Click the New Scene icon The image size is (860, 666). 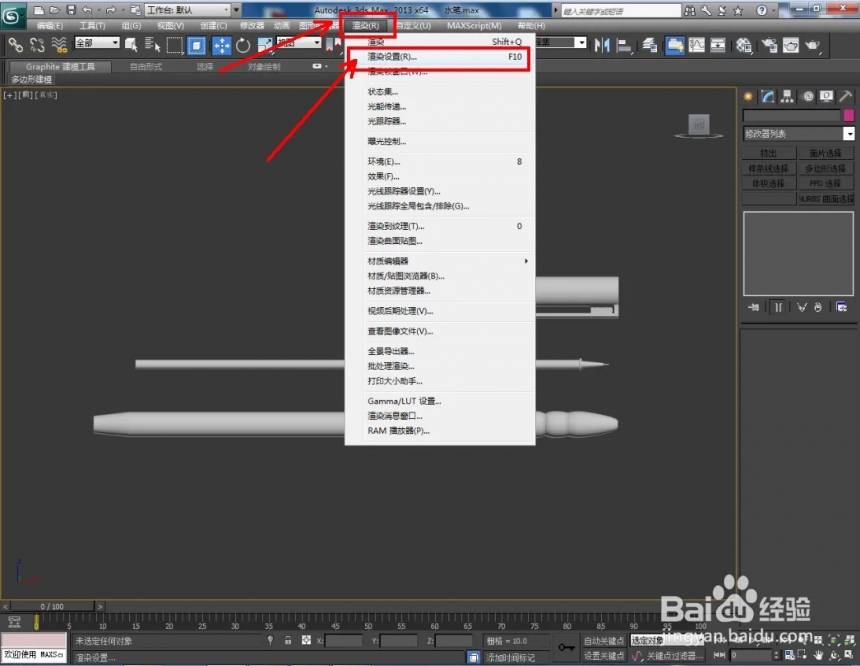[x=38, y=10]
